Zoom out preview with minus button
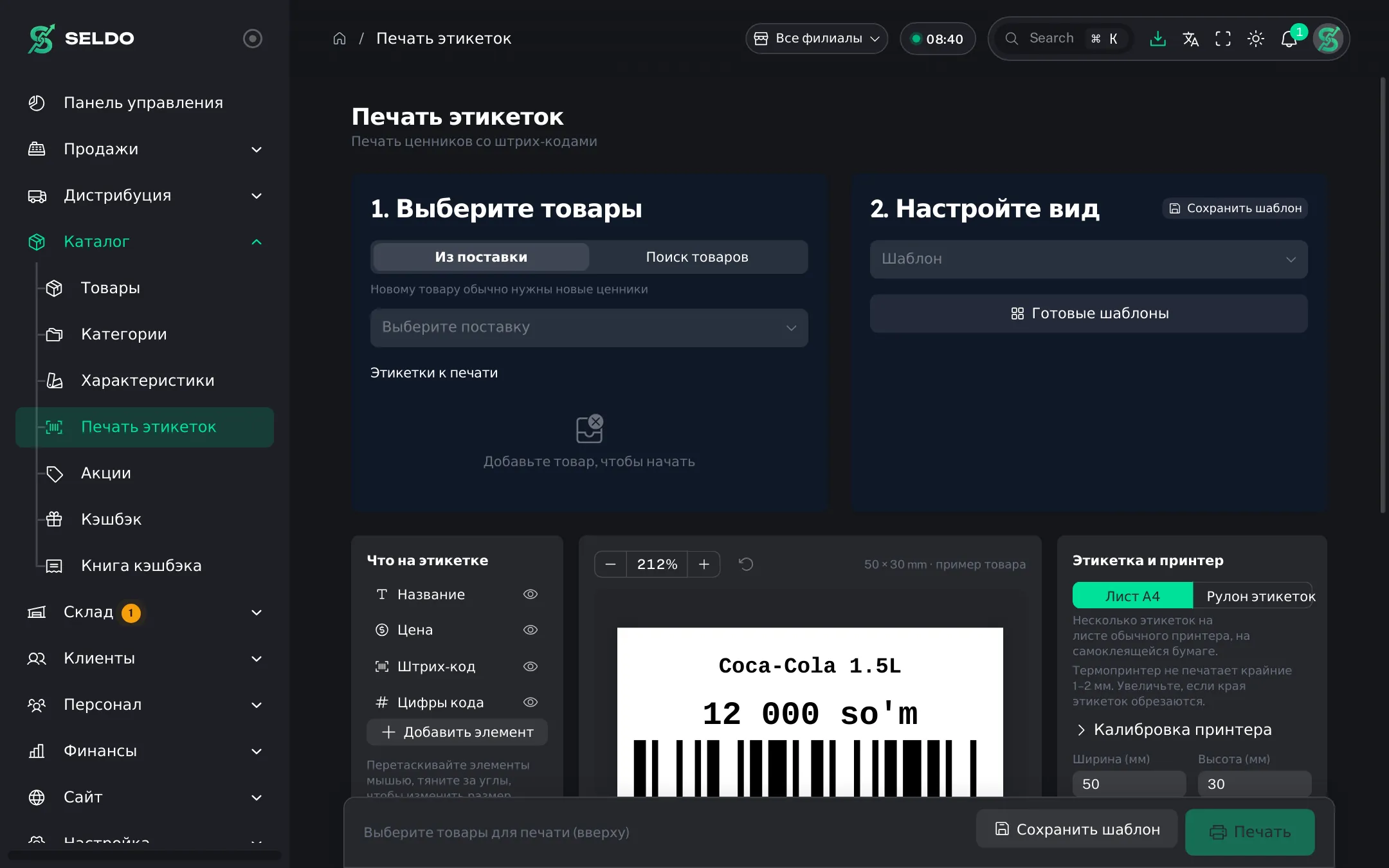This screenshot has width=1389, height=868. (611, 565)
